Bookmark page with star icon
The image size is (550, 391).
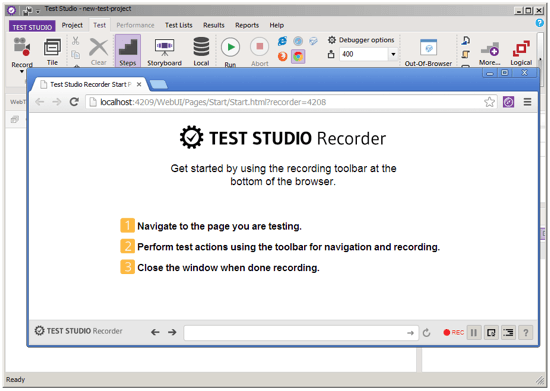(x=489, y=102)
